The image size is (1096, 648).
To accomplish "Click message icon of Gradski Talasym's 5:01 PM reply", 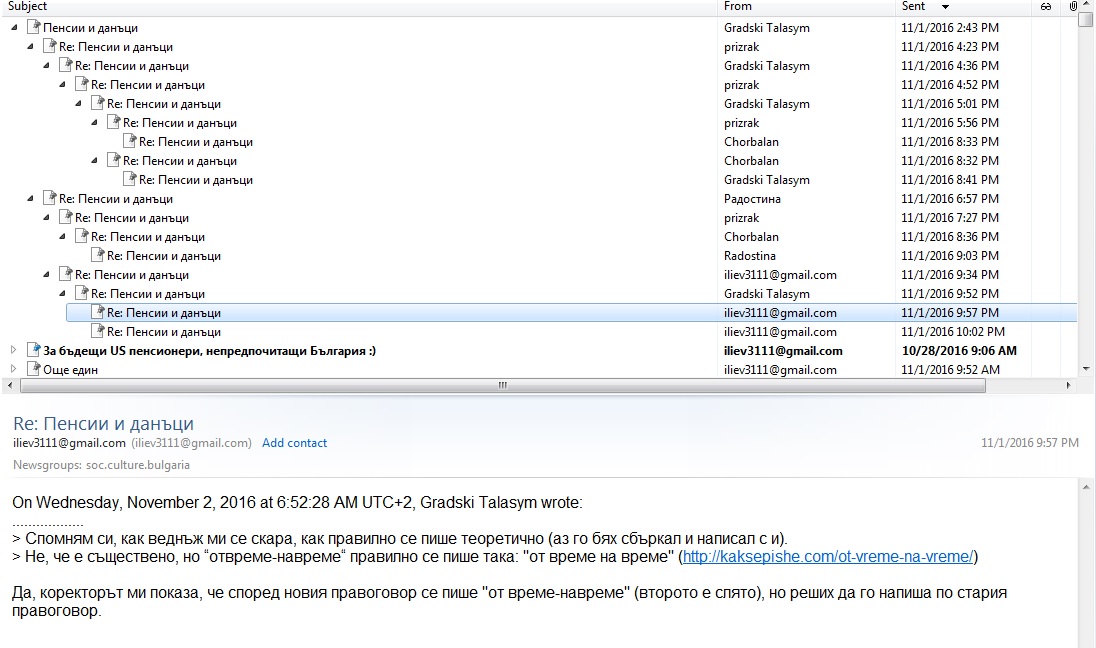I will point(97,103).
